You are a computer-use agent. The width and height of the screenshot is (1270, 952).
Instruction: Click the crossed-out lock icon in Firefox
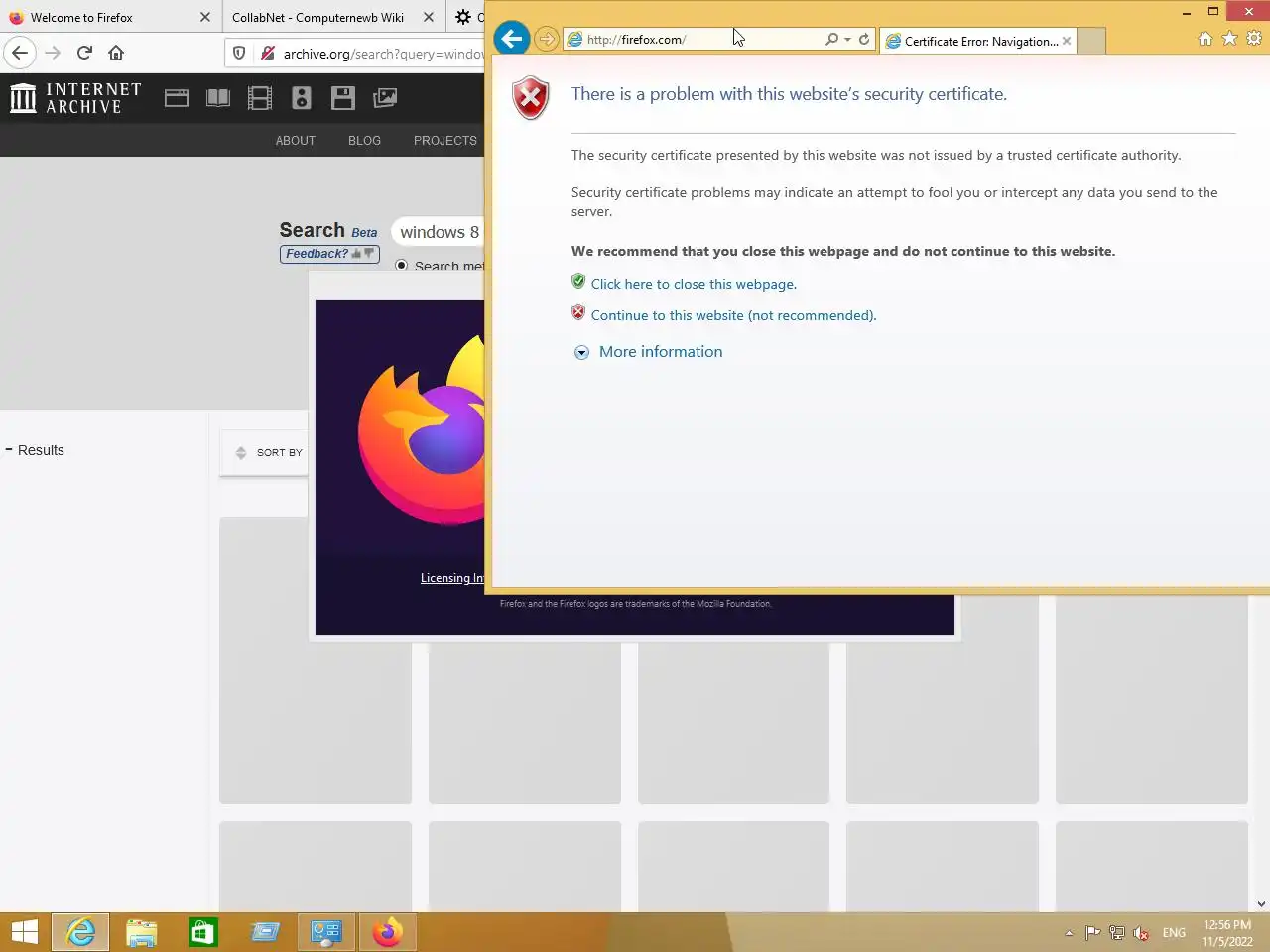click(267, 53)
